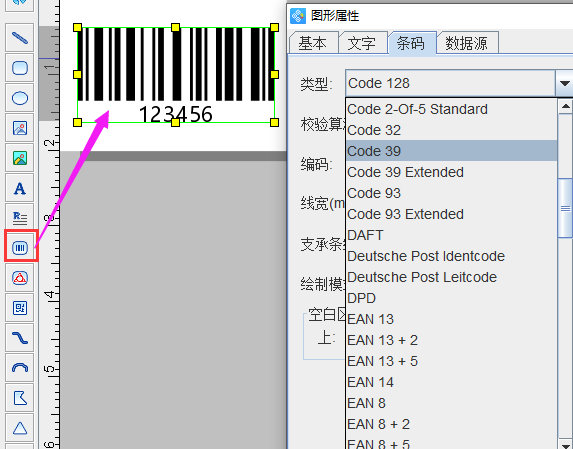Select the Polygon flag-shape tool
The image size is (573, 449).
pos(20,398)
